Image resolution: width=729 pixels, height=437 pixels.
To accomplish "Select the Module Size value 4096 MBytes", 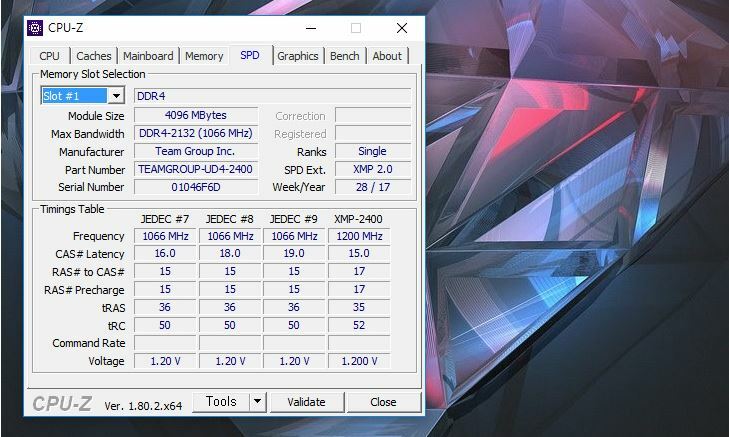I will (x=196, y=115).
